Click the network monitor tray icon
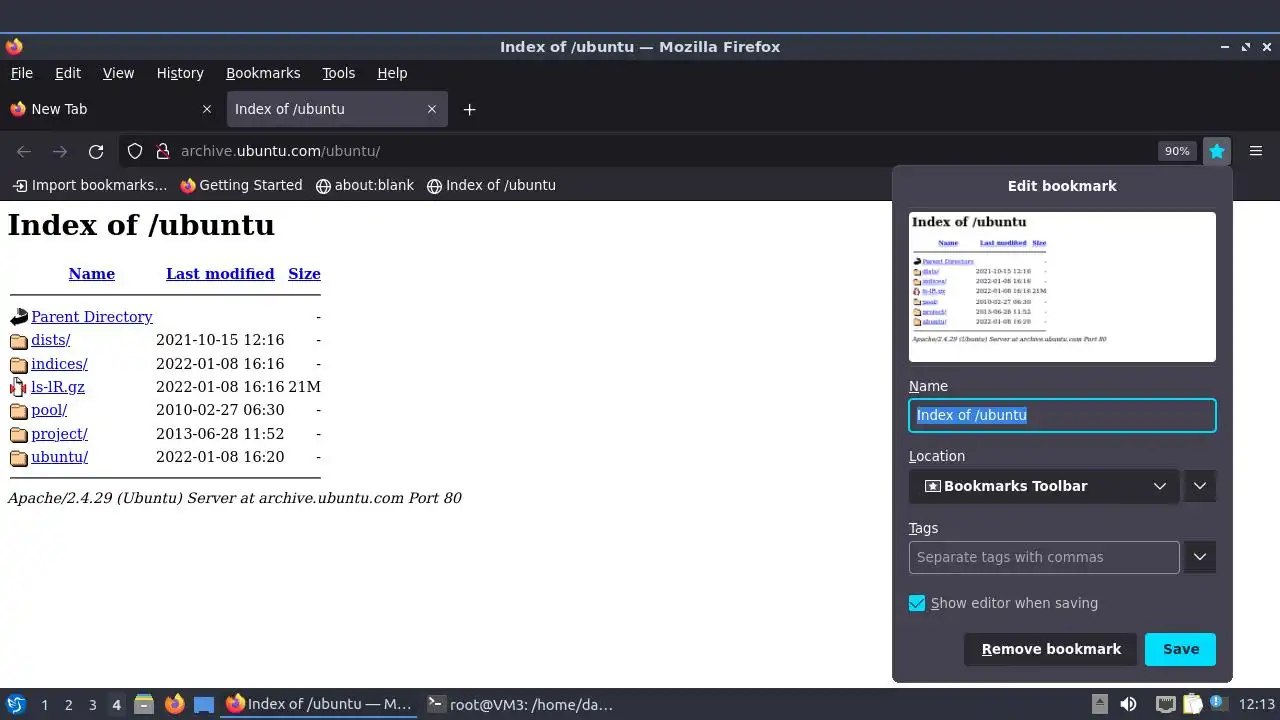Viewport: 1280px width, 720px height. 1165,704
